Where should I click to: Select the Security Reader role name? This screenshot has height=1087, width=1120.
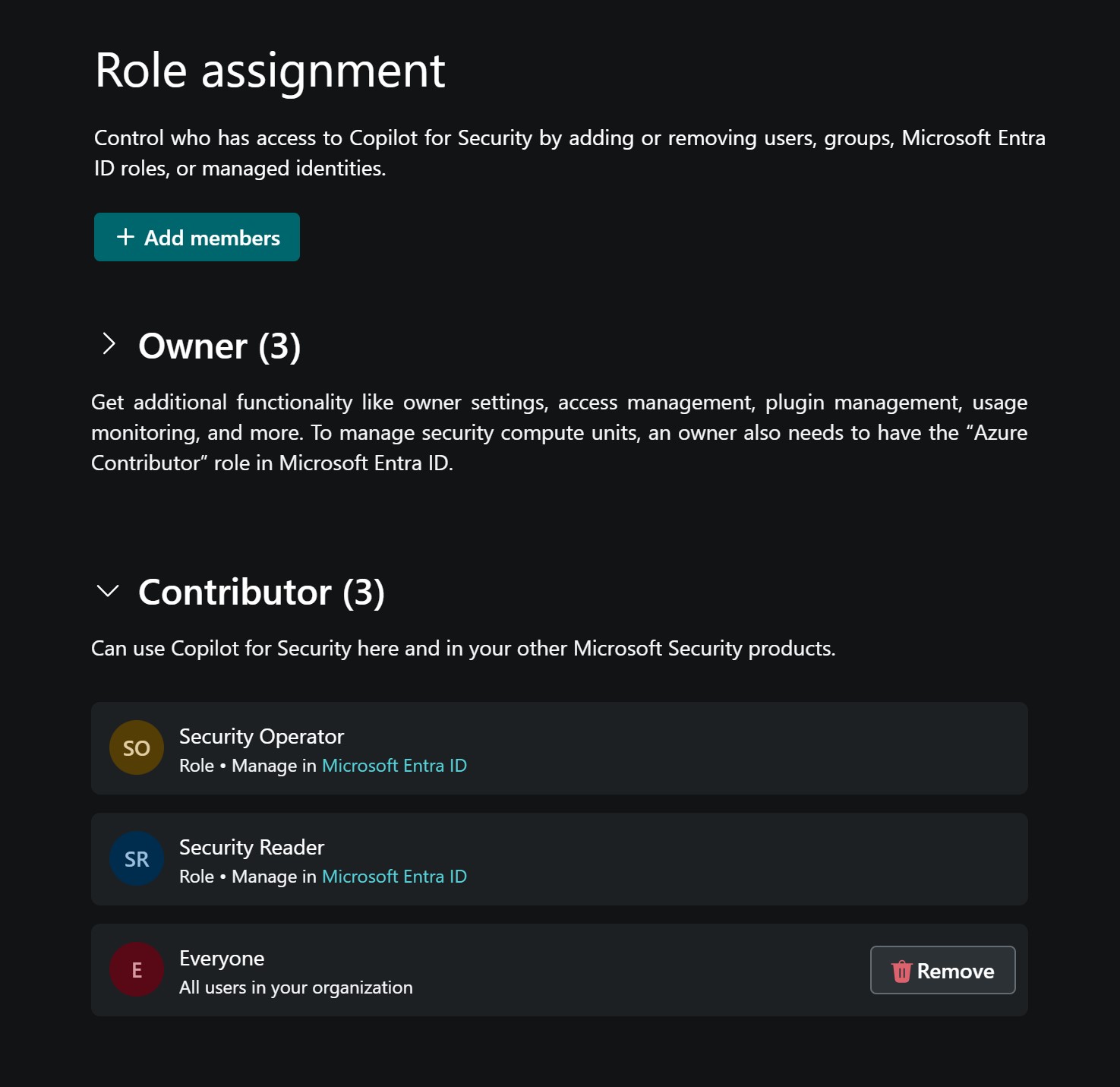(251, 847)
